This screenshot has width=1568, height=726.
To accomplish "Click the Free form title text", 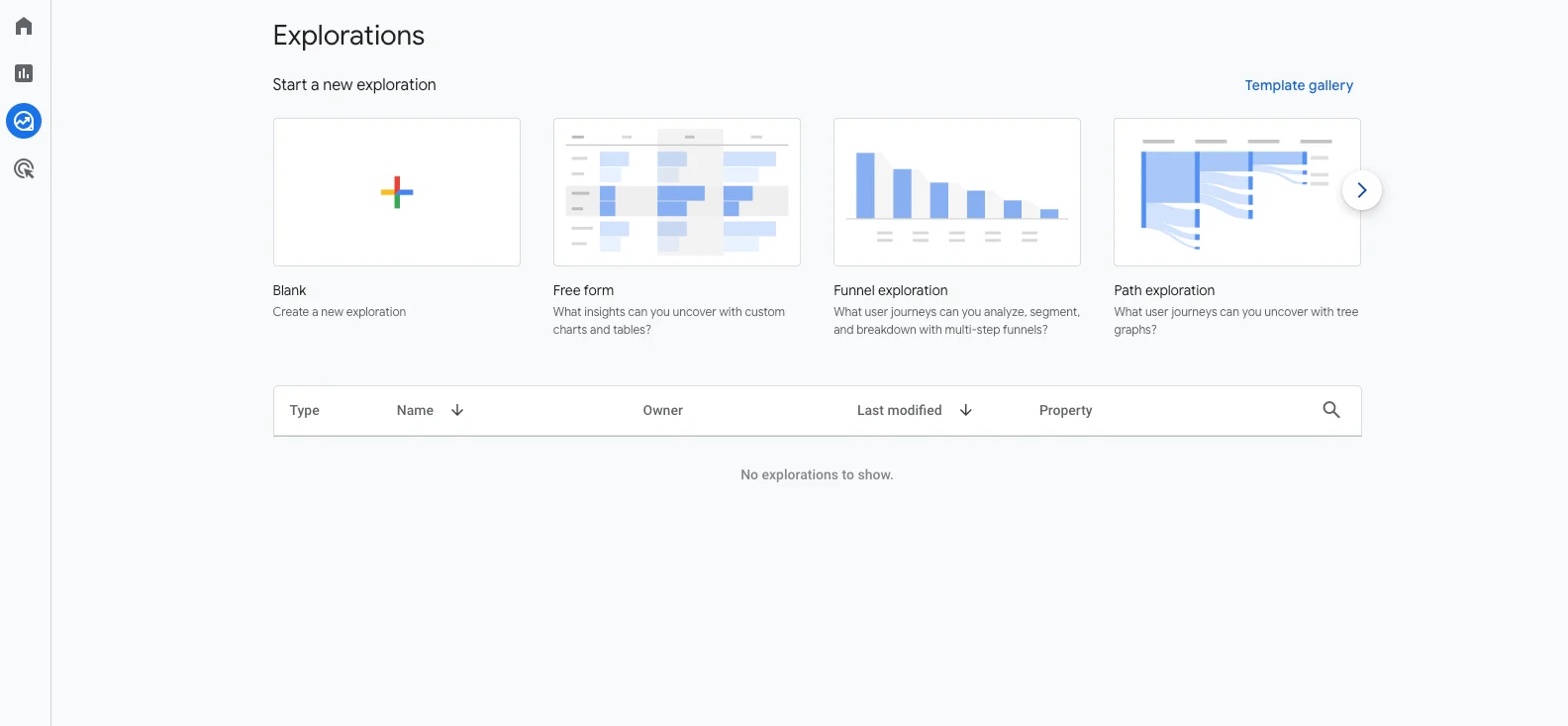I will pyautogui.click(x=583, y=290).
